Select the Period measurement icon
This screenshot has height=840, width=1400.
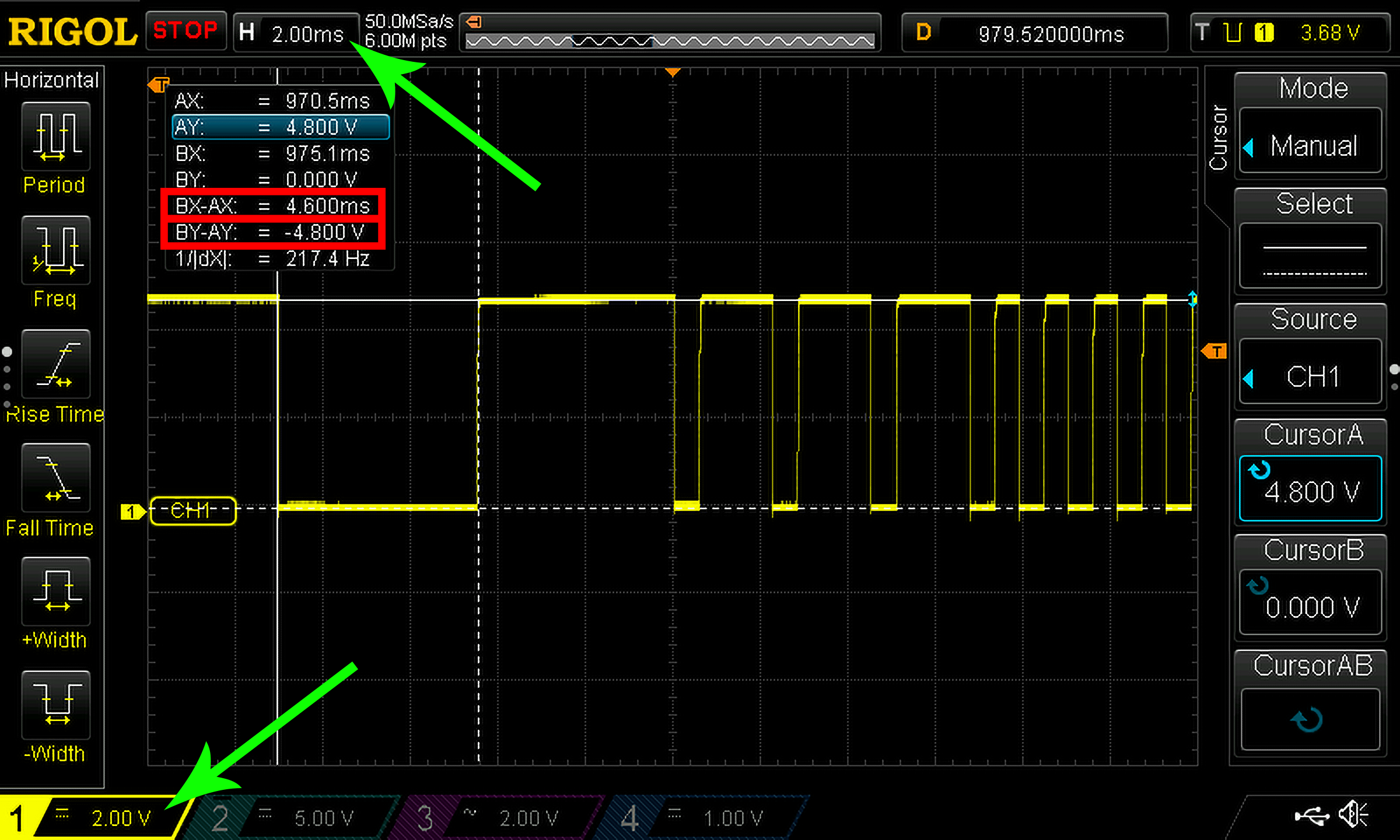(55, 136)
